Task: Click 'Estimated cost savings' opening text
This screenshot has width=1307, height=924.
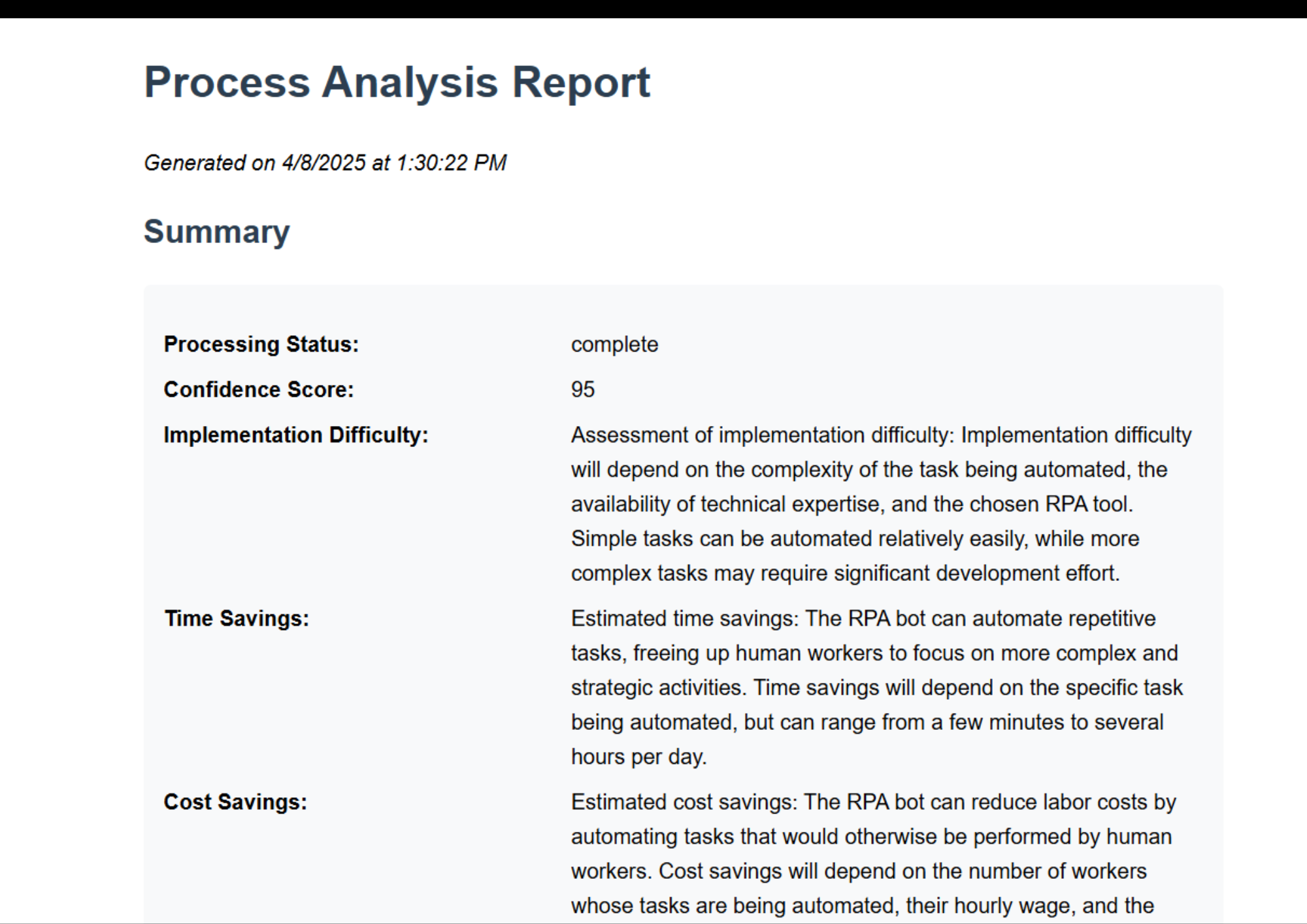Action: pos(684,802)
